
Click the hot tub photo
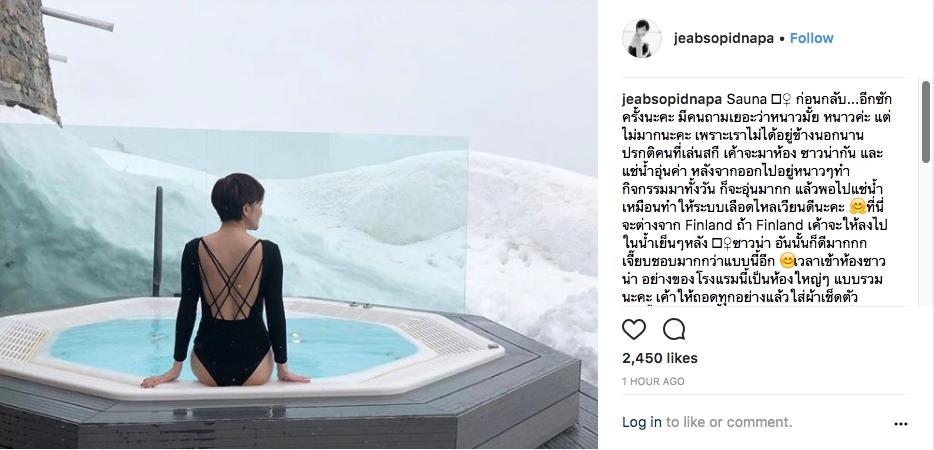pyautogui.click(x=298, y=224)
